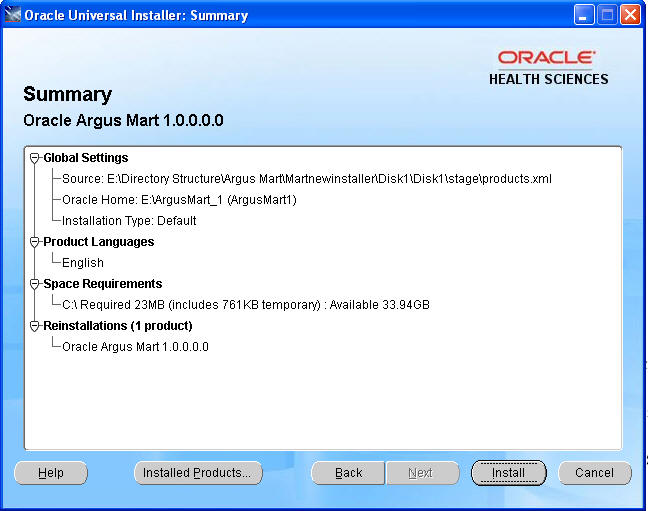Image resolution: width=648 pixels, height=511 pixels.
Task: Cancel the installation
Action: pos(595,473)
